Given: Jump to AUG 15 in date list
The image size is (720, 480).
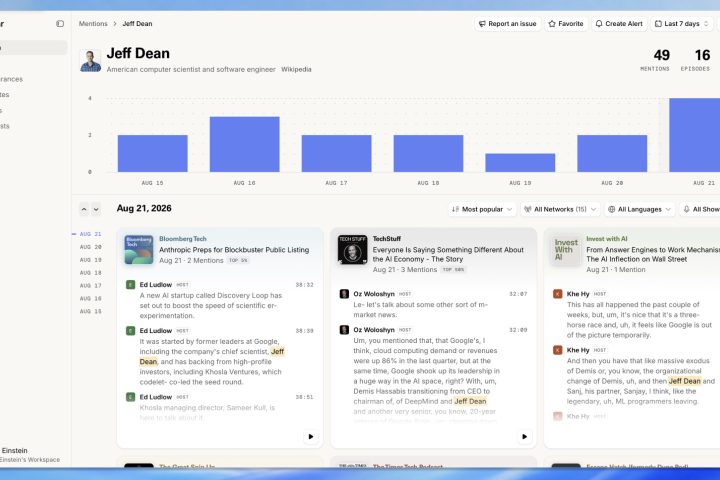Looking at the screenshot, I should coord(90,311).
